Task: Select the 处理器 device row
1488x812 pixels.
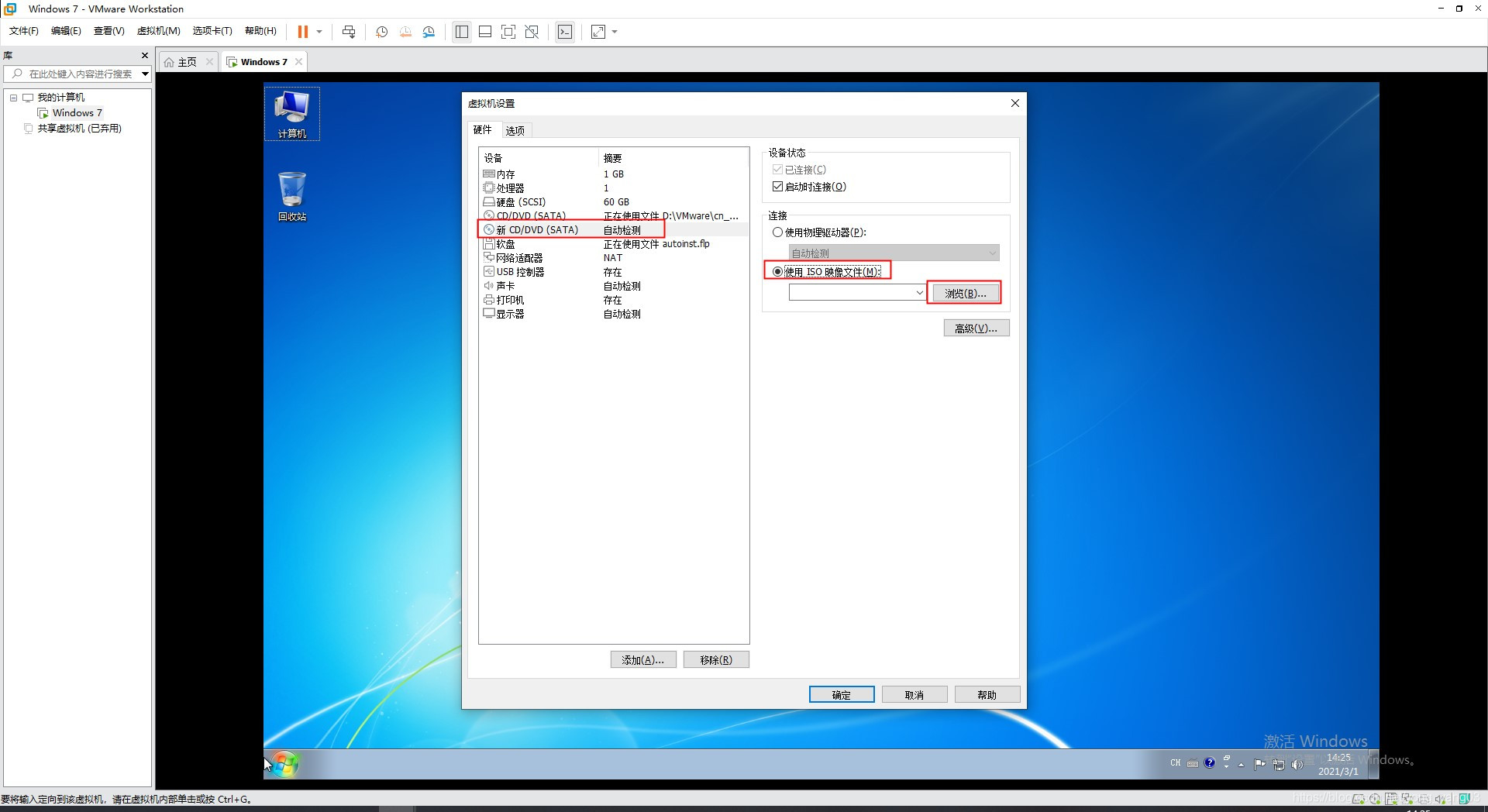Action: point(614,188)
